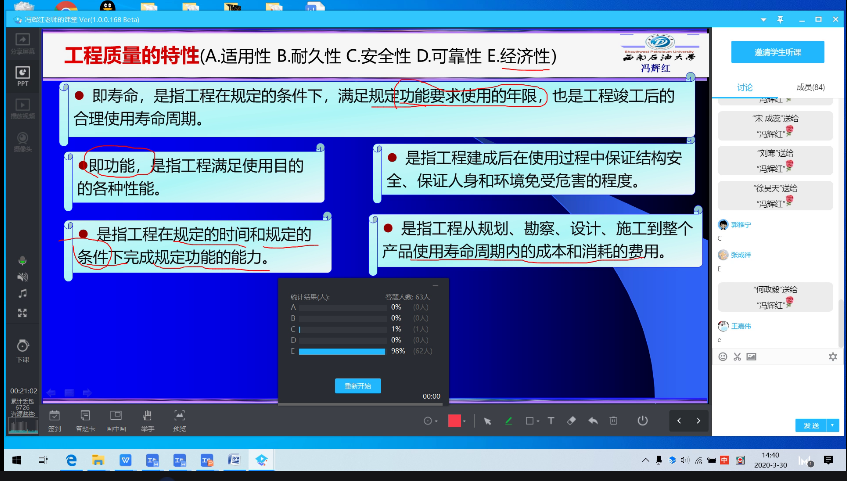
Task: Toggle the speaker volume icon
Action: 22,277
